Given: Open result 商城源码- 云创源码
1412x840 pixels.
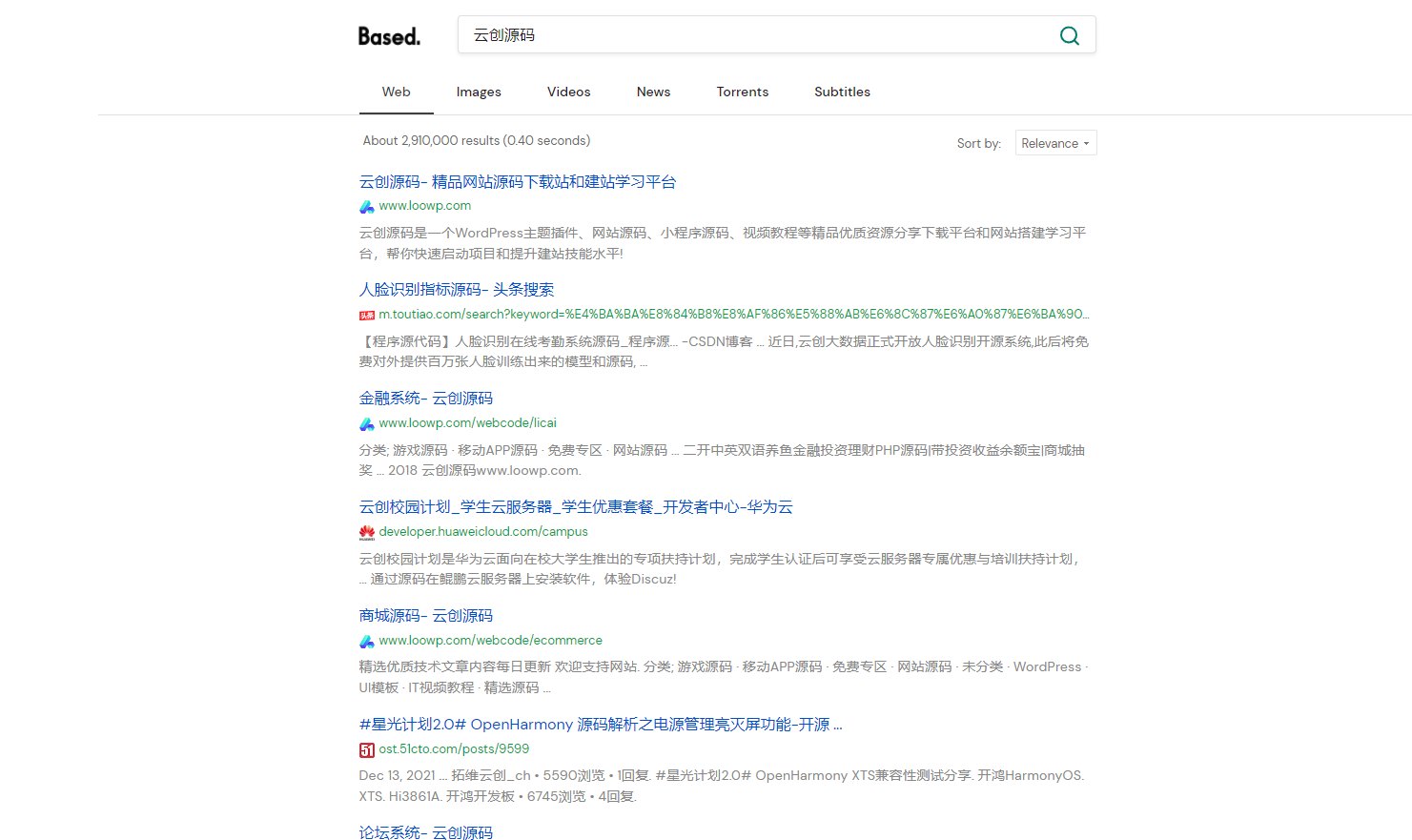Looking at the screenshot, I should 426,616.
